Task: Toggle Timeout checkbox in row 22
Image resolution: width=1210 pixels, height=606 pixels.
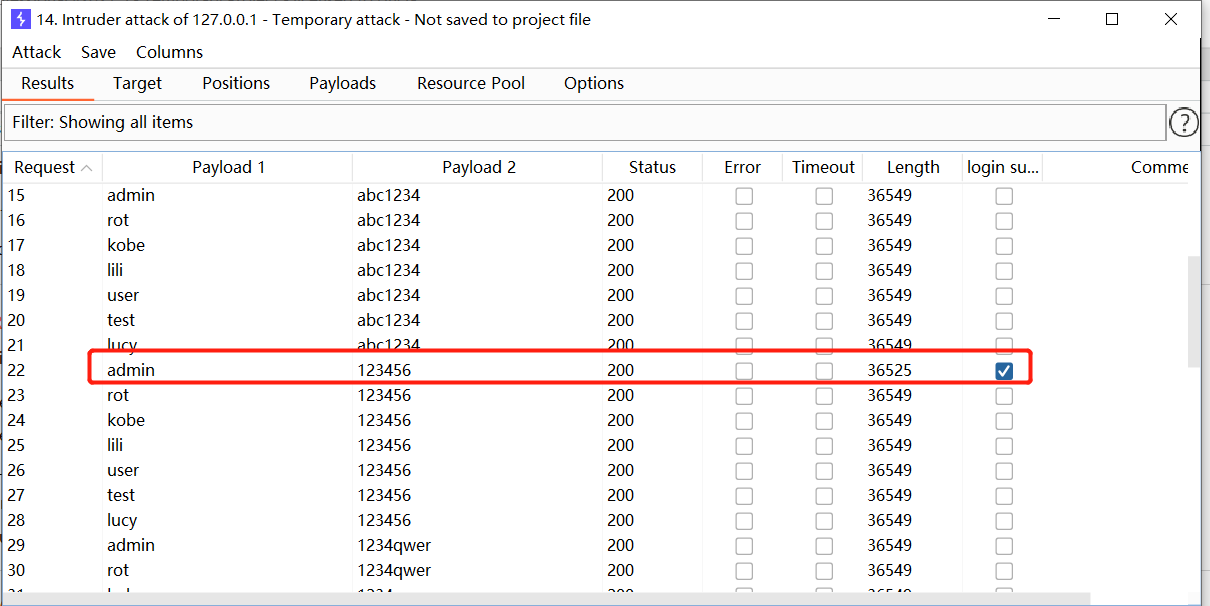Action: [x=824, y=371]
